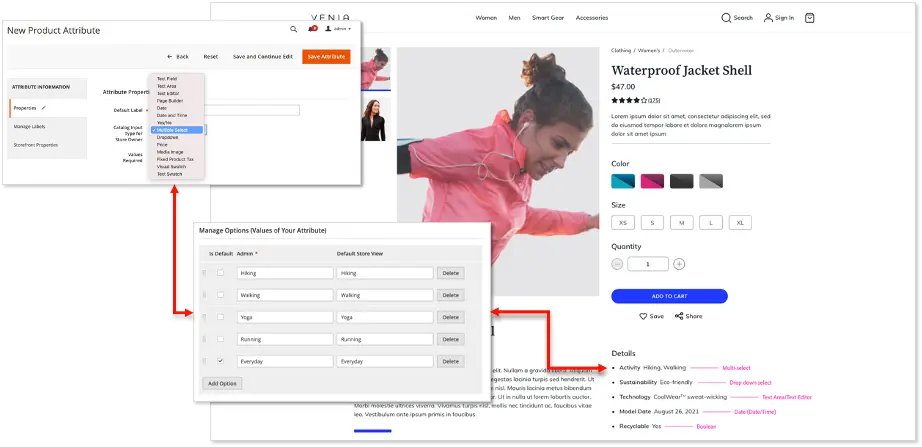
Task: Decrease quantity with the minus icon
Action: click(x=617, y=264)
